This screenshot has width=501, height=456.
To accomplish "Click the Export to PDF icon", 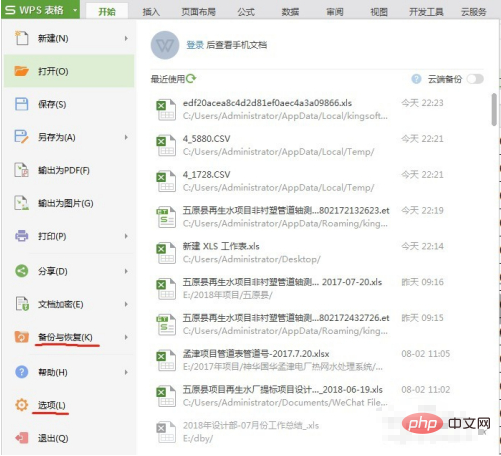I will click(x=22, y=170).
